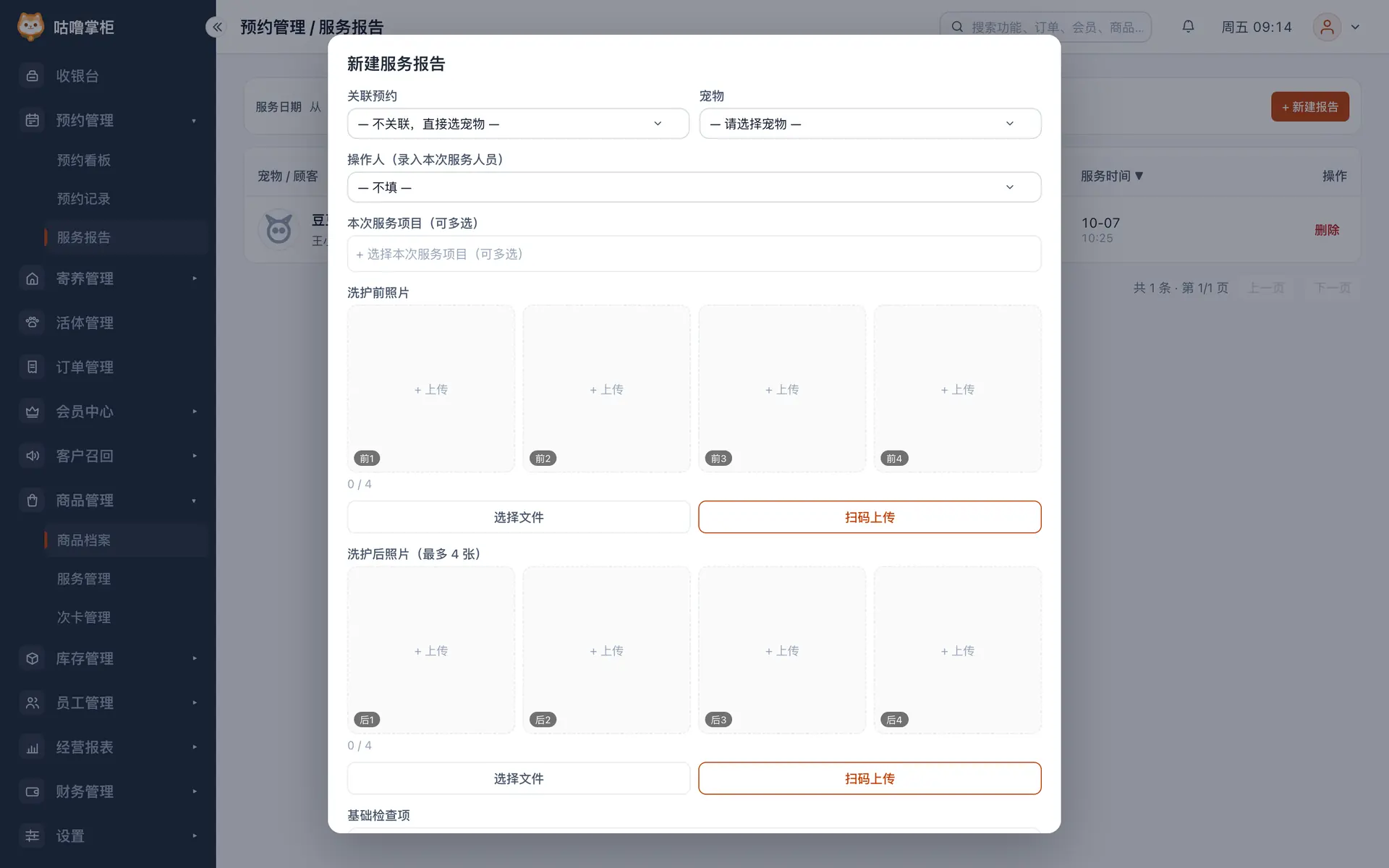Click 扫码上传 under 洗护后照片
Screen dimensions: 1389x868
[870, 778]
